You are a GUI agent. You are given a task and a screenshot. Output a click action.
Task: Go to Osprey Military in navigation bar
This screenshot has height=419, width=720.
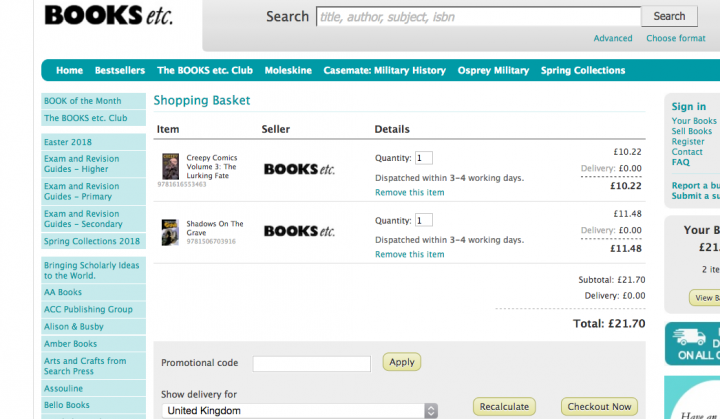point(493,71)
